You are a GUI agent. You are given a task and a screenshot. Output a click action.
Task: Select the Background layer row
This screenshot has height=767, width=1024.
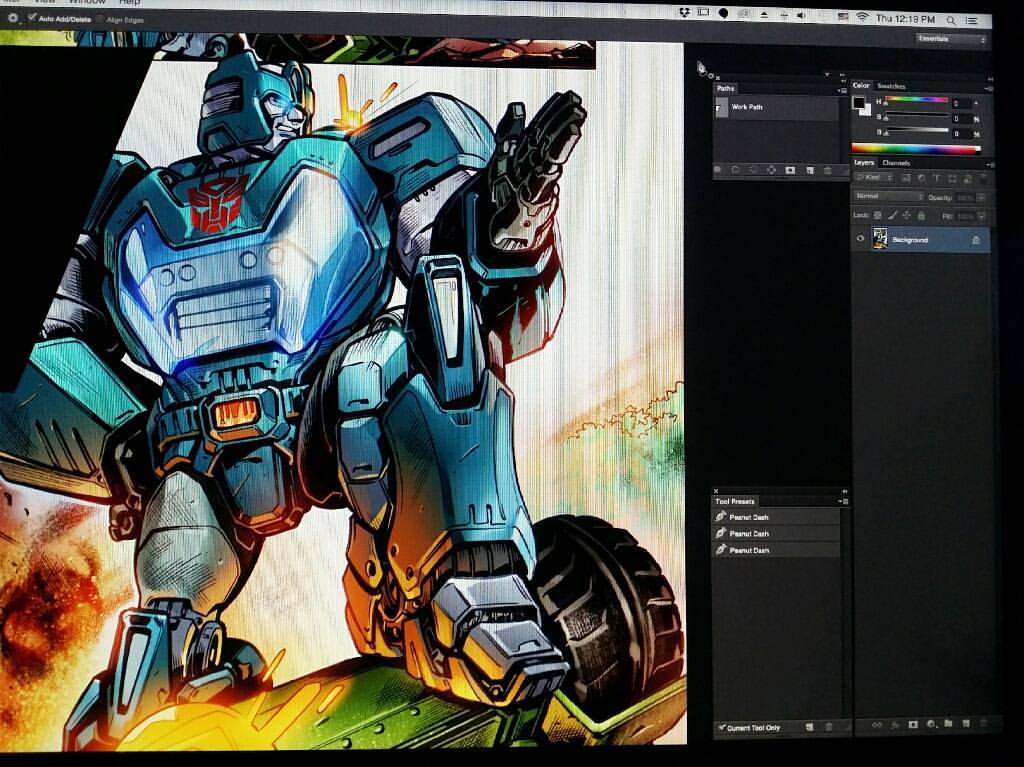pyautogui.click(x=920, y=240)
